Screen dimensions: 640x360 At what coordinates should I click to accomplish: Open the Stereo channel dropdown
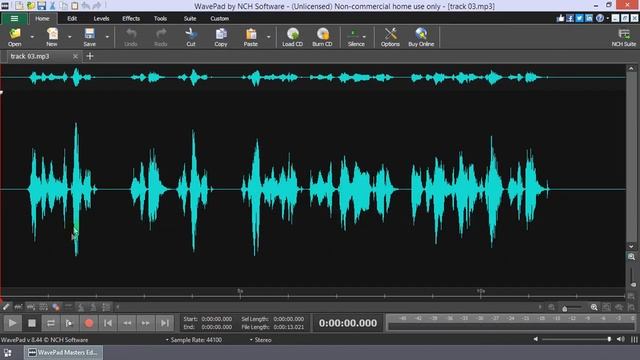point(260,340)
